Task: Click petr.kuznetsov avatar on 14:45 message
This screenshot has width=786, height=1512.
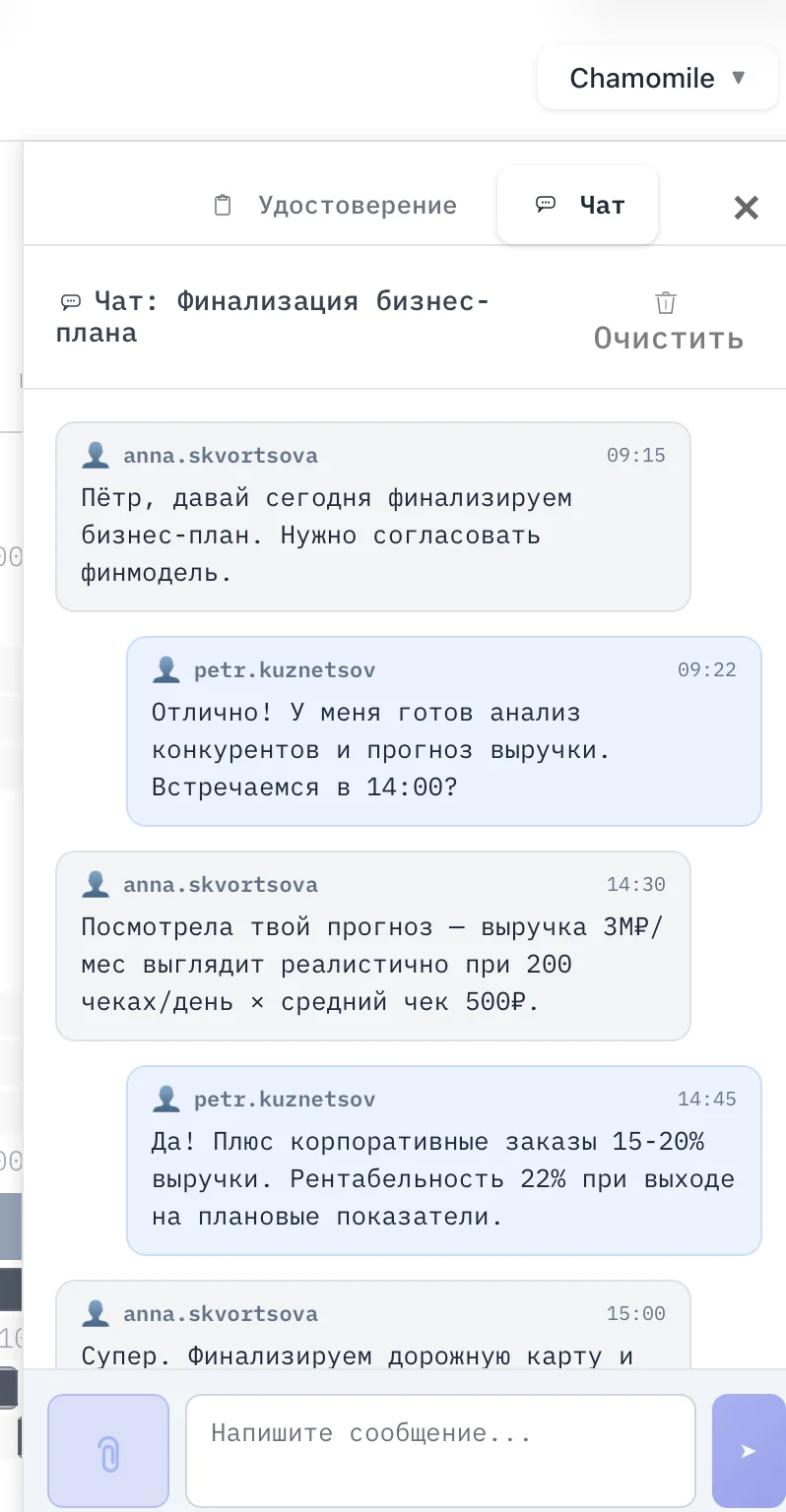Action: (166, 1100)
